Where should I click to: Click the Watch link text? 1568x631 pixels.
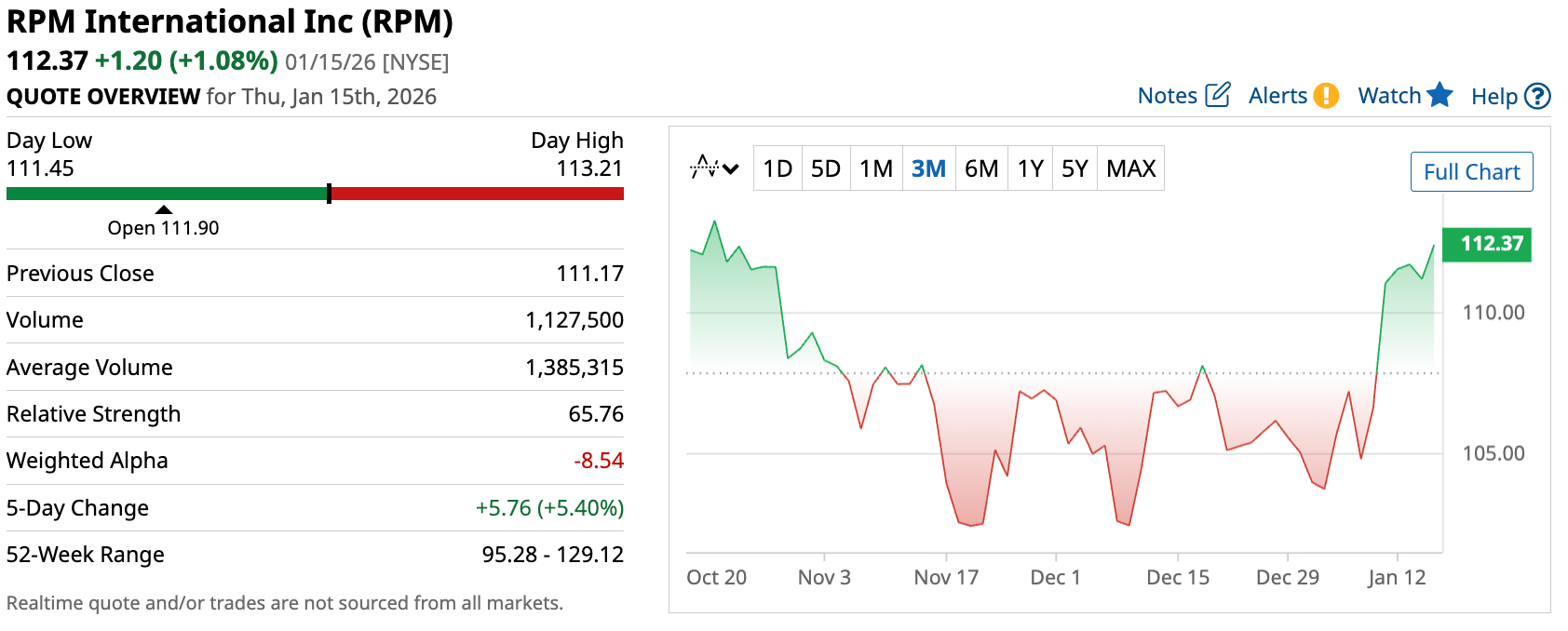click(1389, 96)
